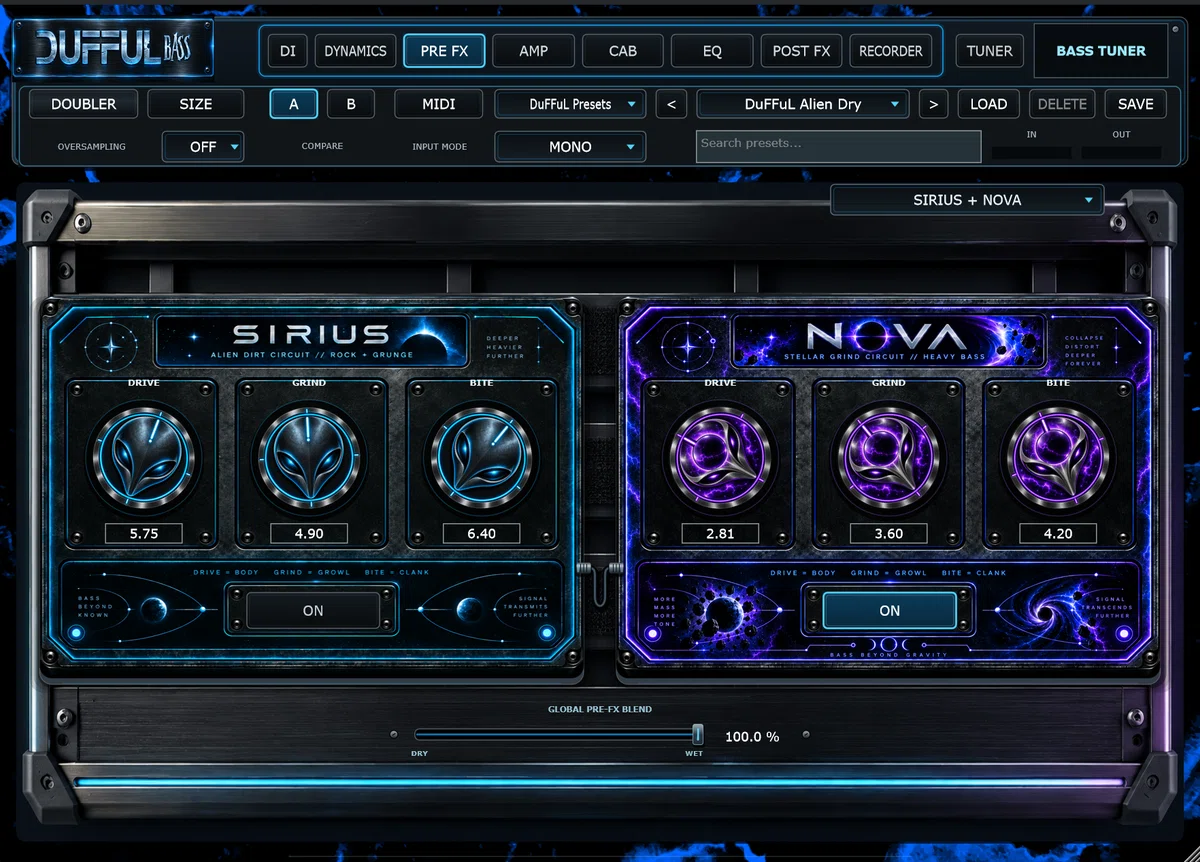Switch to the EQ tab
Screen dimensions: 1200x862
click(x=712, y=50)
